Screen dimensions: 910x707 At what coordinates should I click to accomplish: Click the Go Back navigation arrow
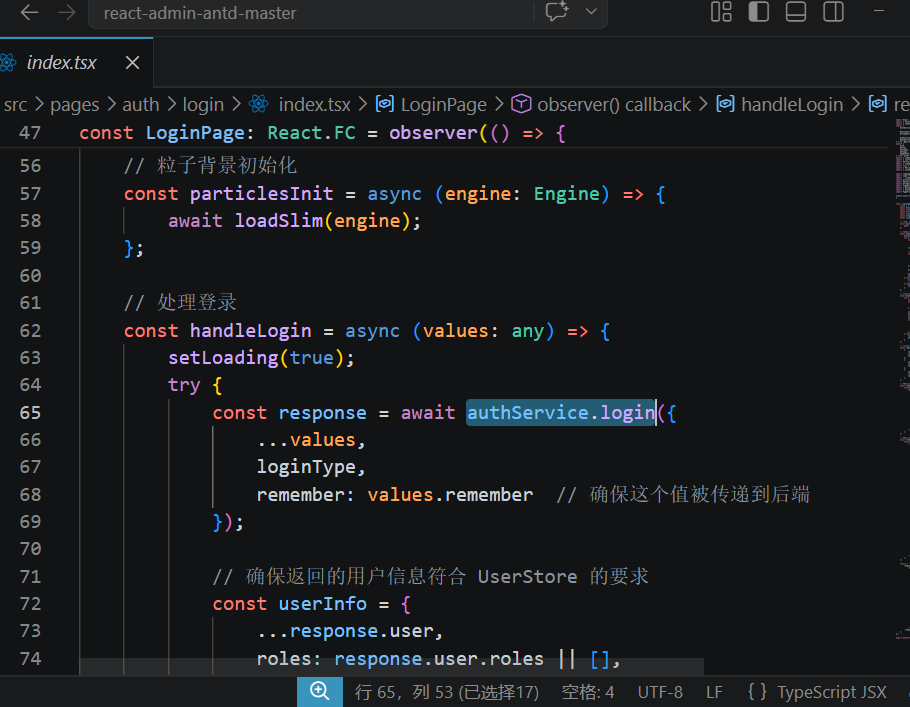tap(30, 13)
